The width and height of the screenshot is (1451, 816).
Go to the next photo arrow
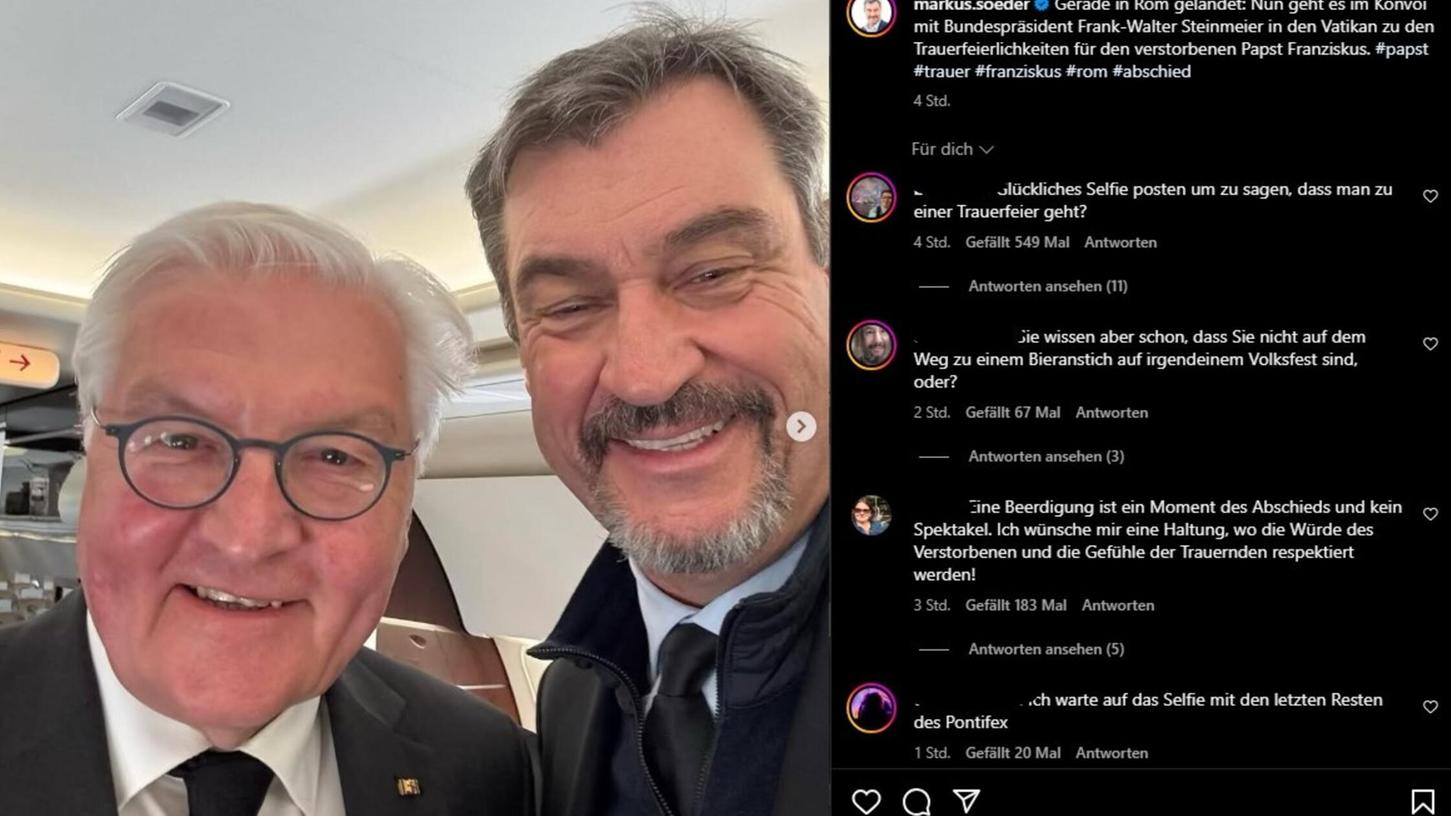800,427
